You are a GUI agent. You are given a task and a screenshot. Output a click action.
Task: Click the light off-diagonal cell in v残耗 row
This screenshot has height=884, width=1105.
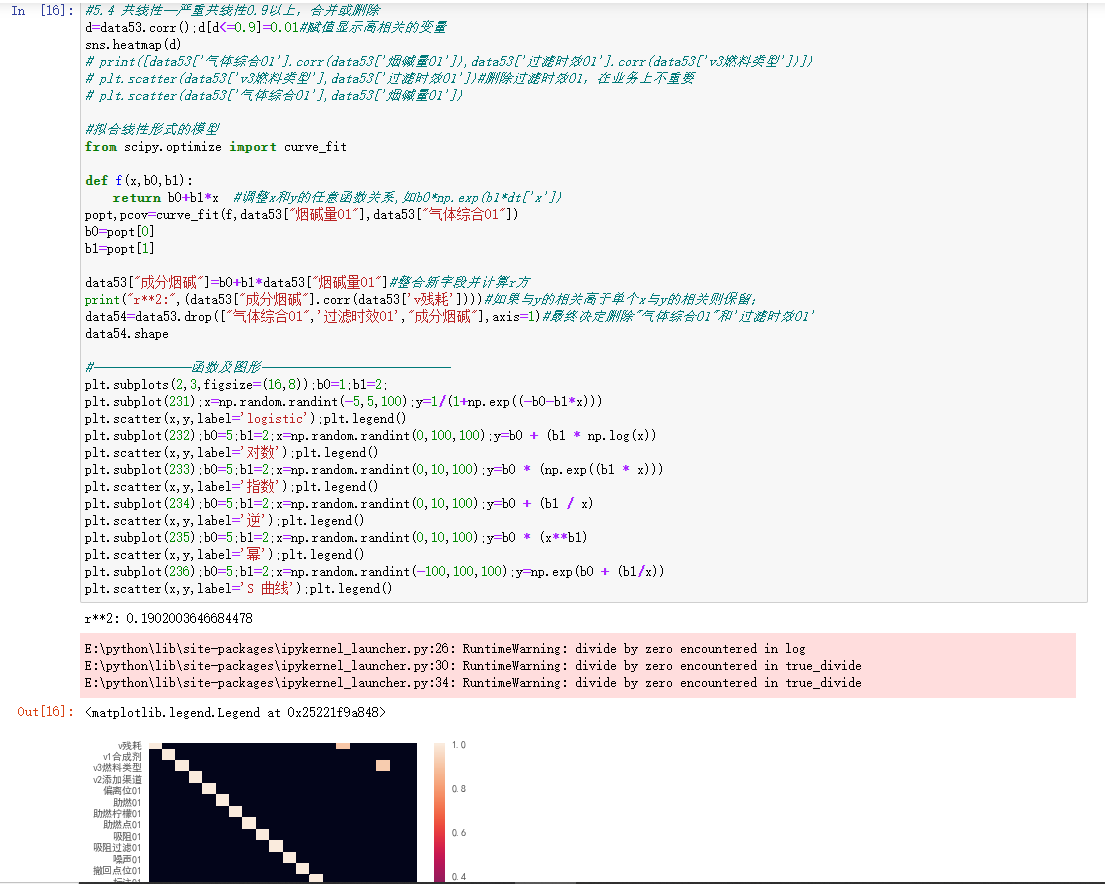[343, 745]
